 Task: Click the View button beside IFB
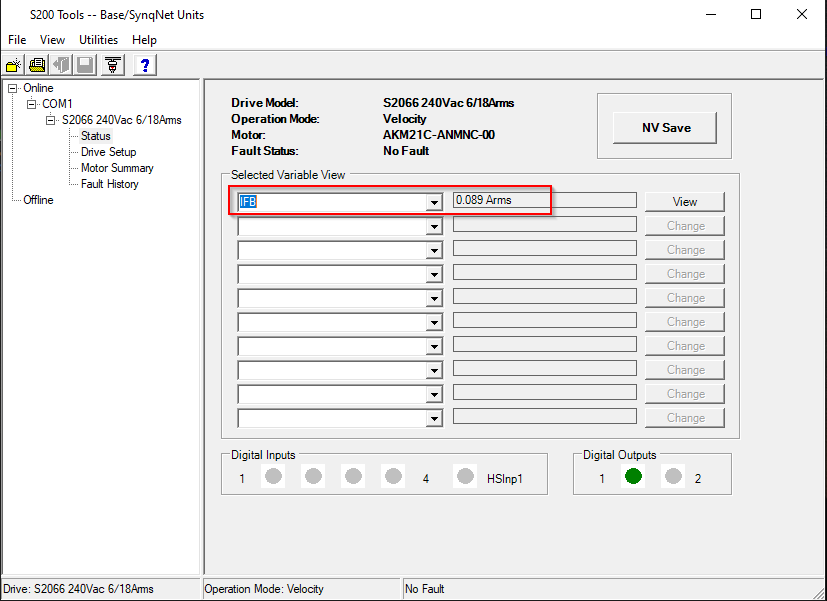tap(685, 202)
